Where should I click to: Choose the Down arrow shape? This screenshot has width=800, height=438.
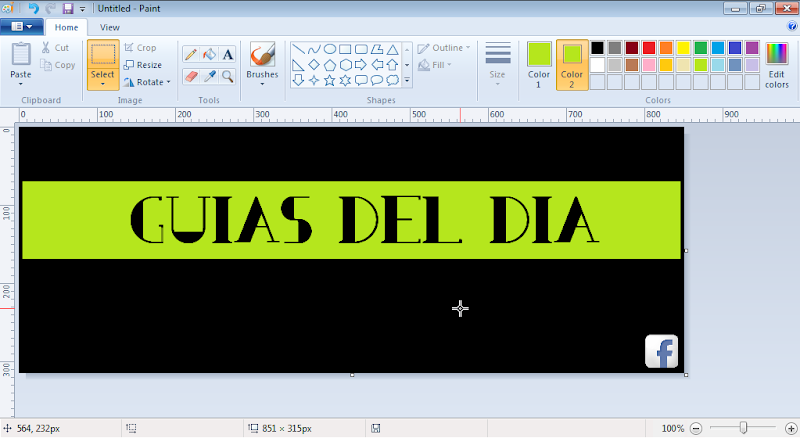pos(298,80)
